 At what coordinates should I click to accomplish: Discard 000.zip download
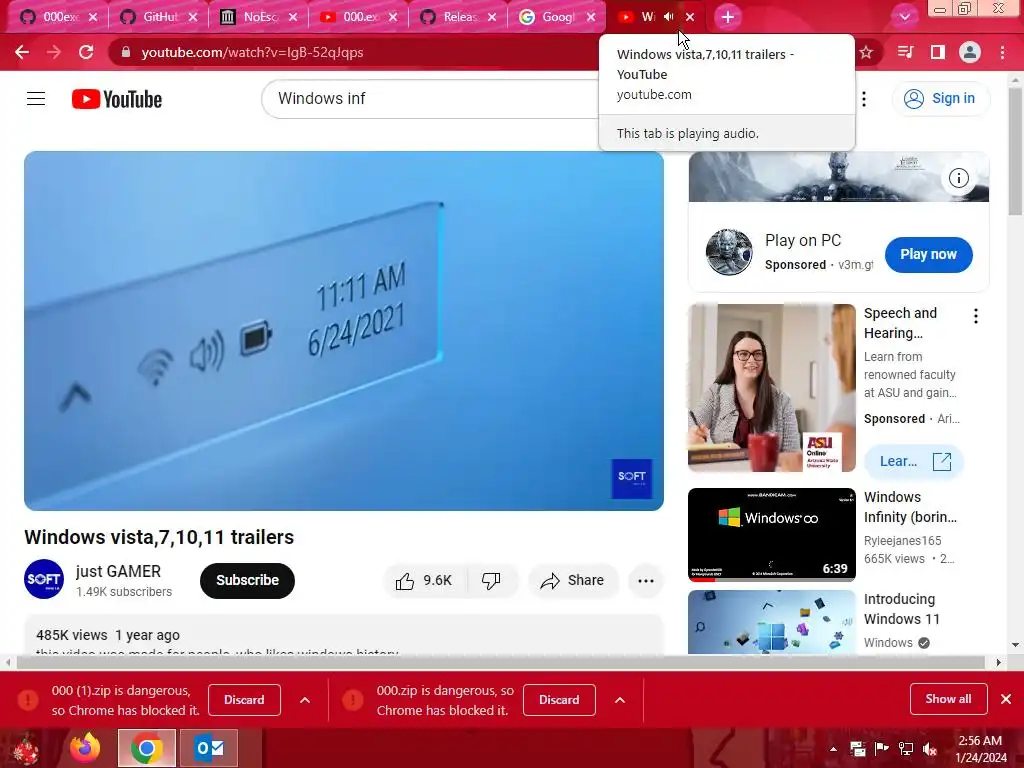click(x=559, y=699)
